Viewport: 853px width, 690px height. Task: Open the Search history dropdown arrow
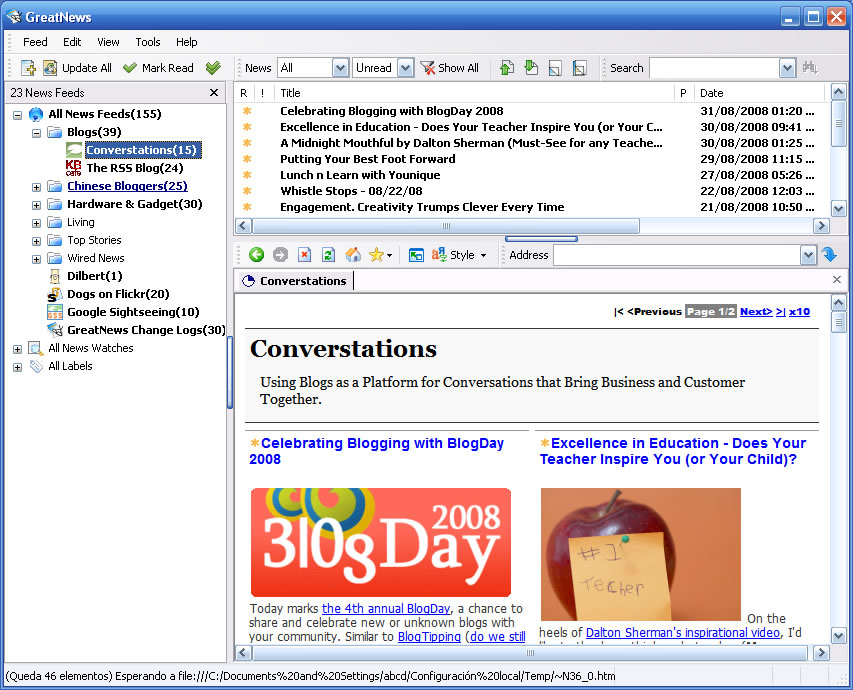pyautogui.click(x=787, y=68)
